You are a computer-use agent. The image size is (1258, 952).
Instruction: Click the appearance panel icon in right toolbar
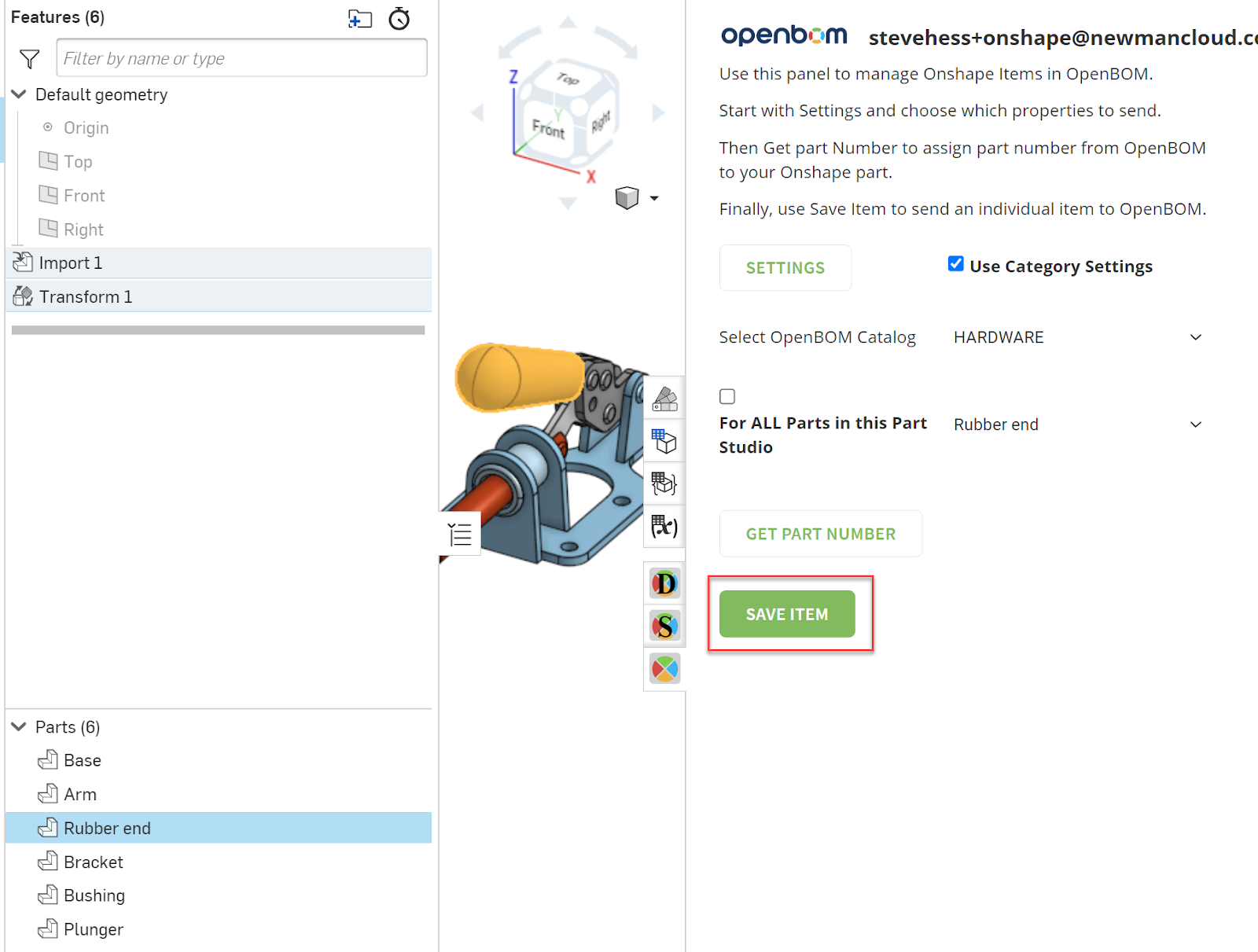(664, 399)
